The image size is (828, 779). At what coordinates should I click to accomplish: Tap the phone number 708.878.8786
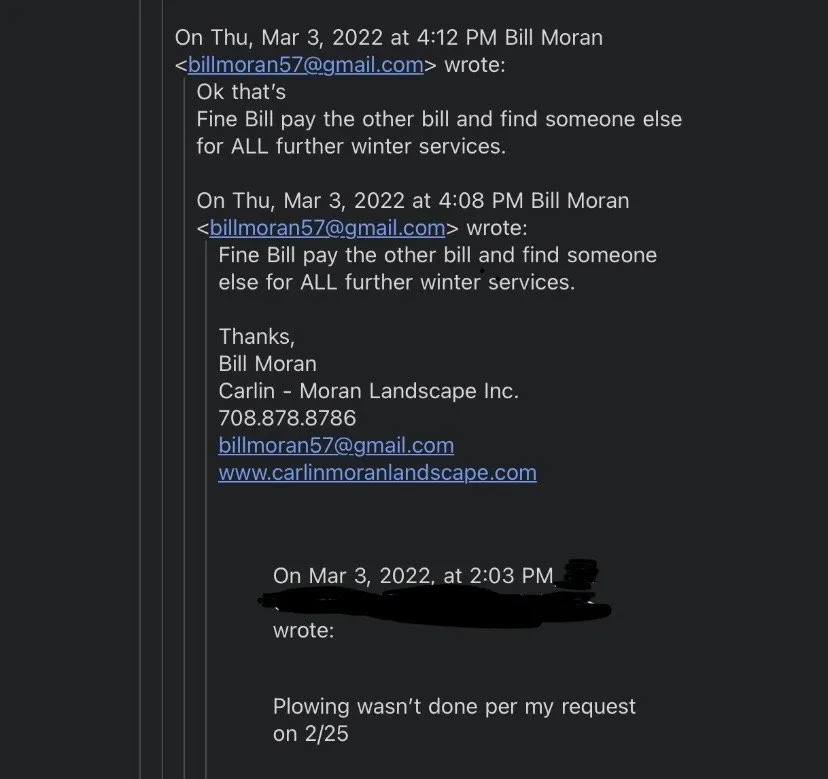point(287,418)
